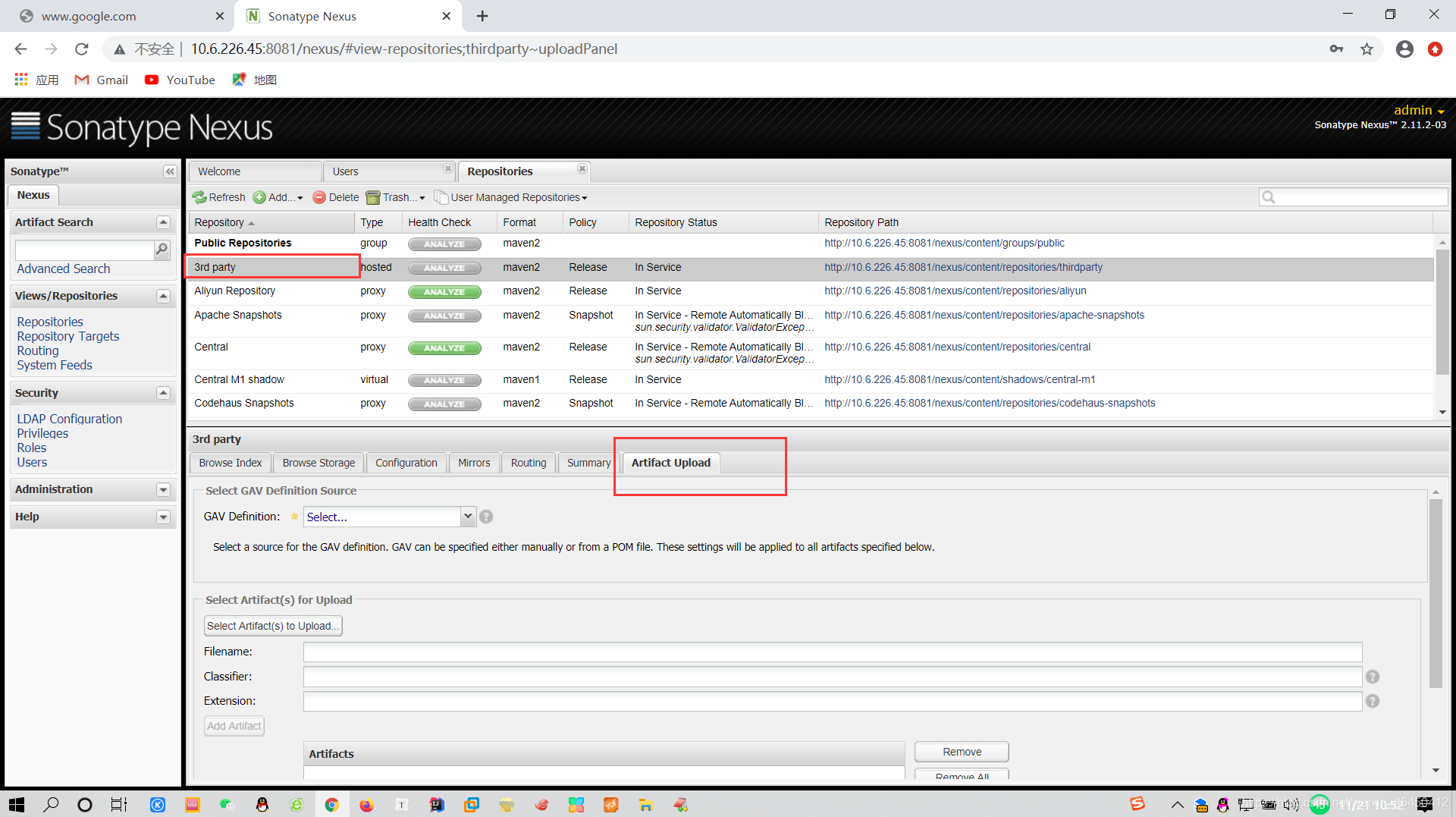Open System Feeds link
The image size is (1456, 817).
tap(55, 365)
